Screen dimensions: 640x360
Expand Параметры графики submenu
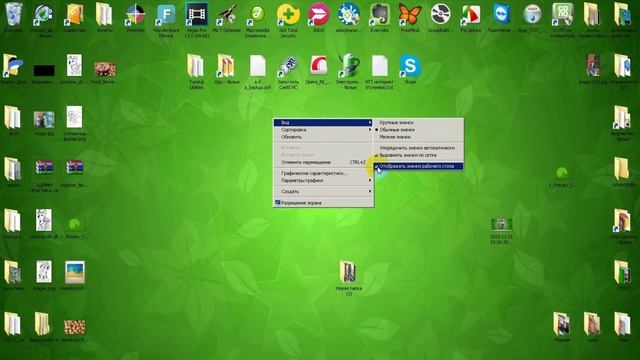[x=323, y=180]
